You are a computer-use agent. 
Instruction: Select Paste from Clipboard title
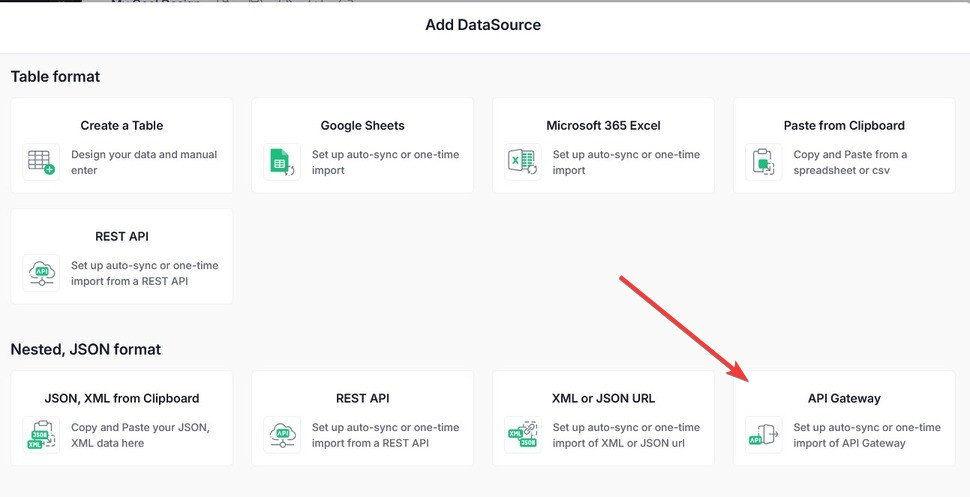click(x=844, y=126)
